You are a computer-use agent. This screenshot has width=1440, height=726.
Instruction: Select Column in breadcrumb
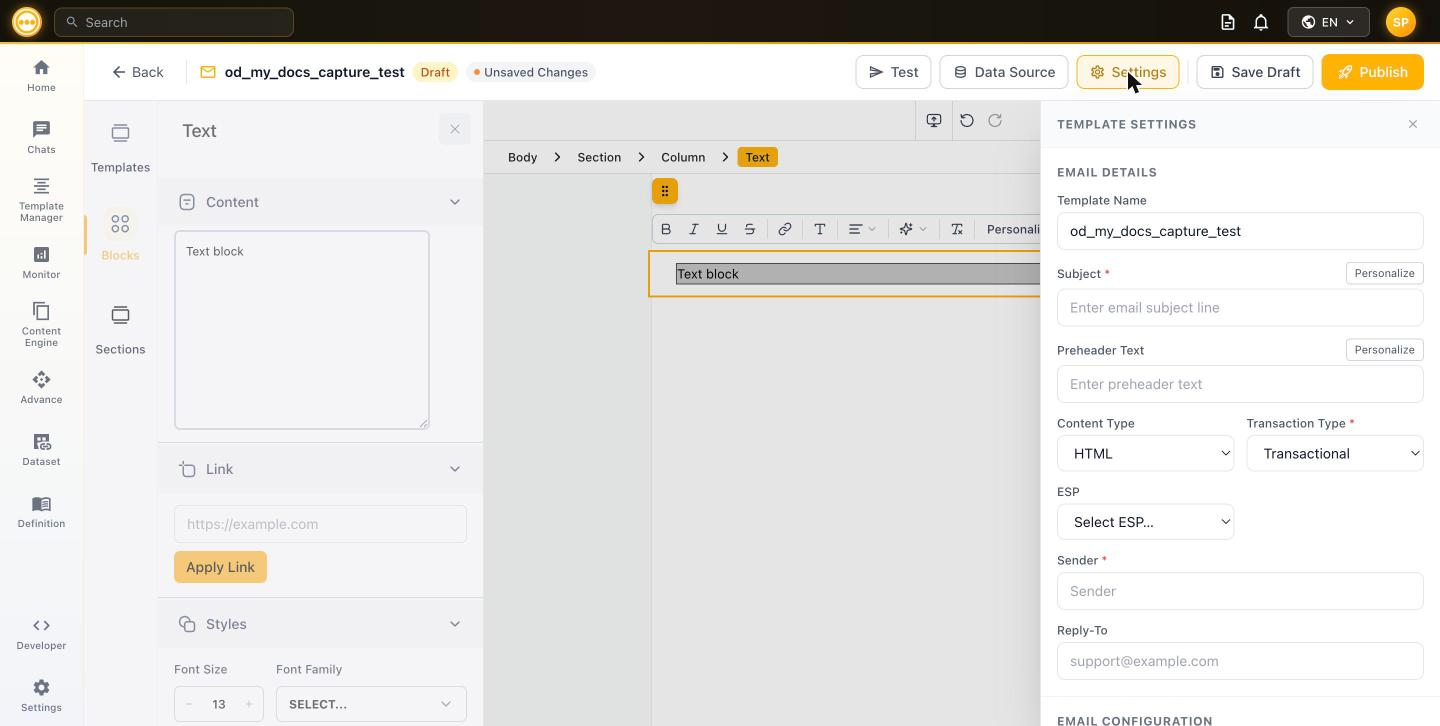pos(683,157)
